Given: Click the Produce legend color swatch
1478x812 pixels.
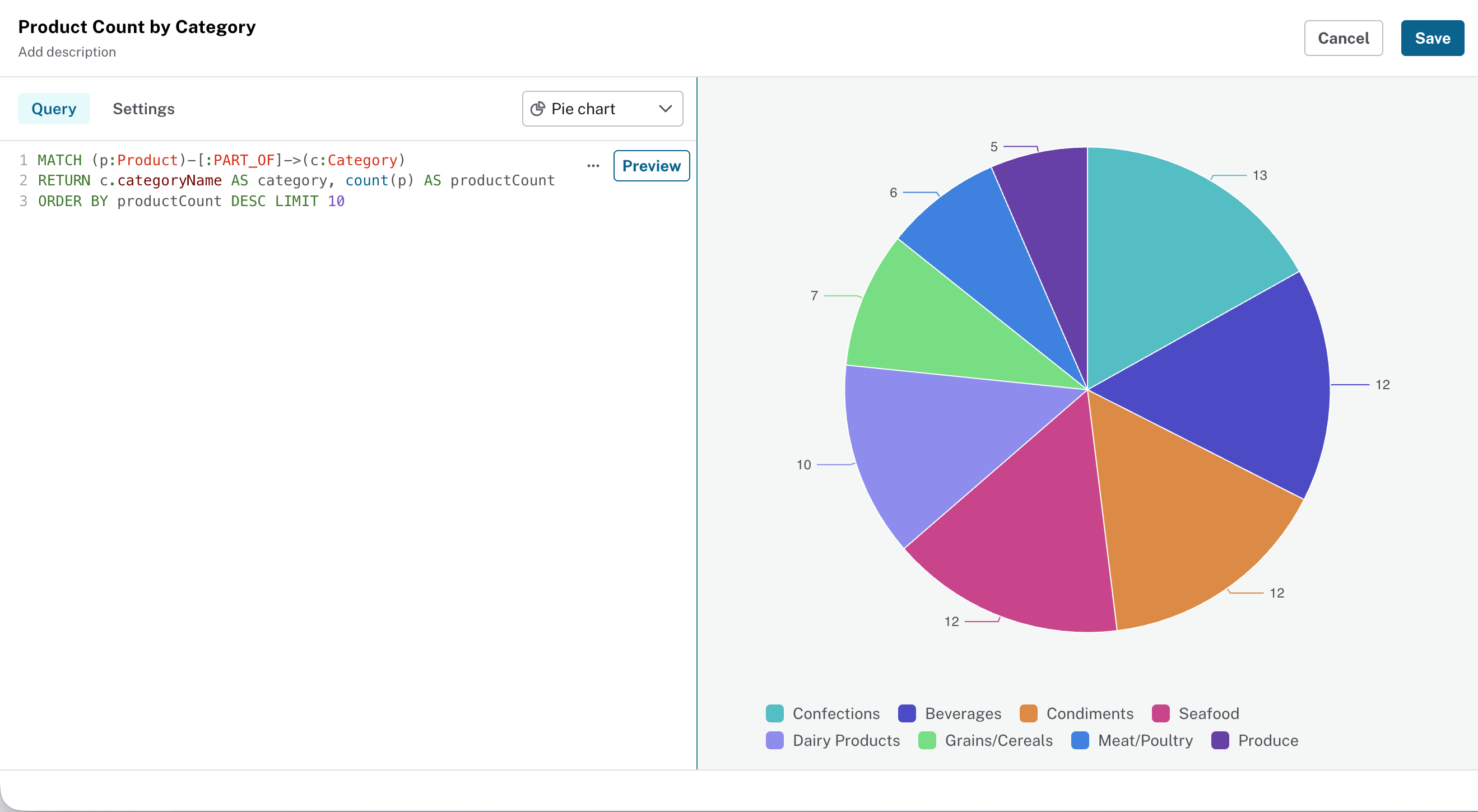Looking at the screenshot, I should pyautogui.click(x=1220, y=740).
